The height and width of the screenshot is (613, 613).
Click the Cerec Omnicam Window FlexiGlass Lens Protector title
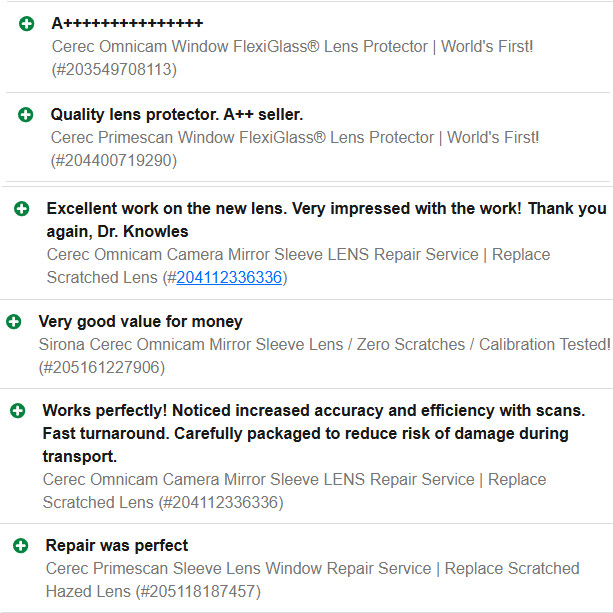[292, 46]
